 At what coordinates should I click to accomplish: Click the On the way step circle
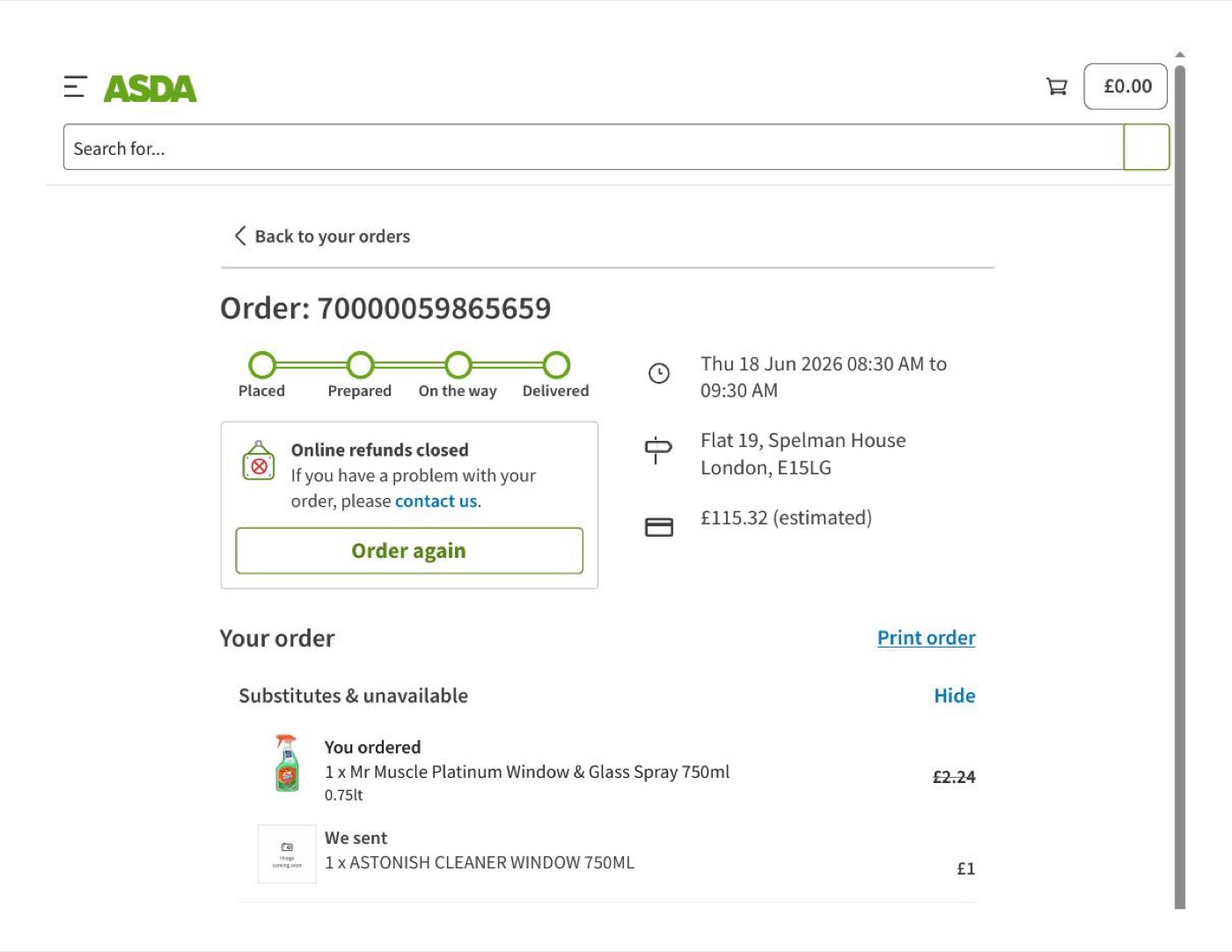click(458, 364)
